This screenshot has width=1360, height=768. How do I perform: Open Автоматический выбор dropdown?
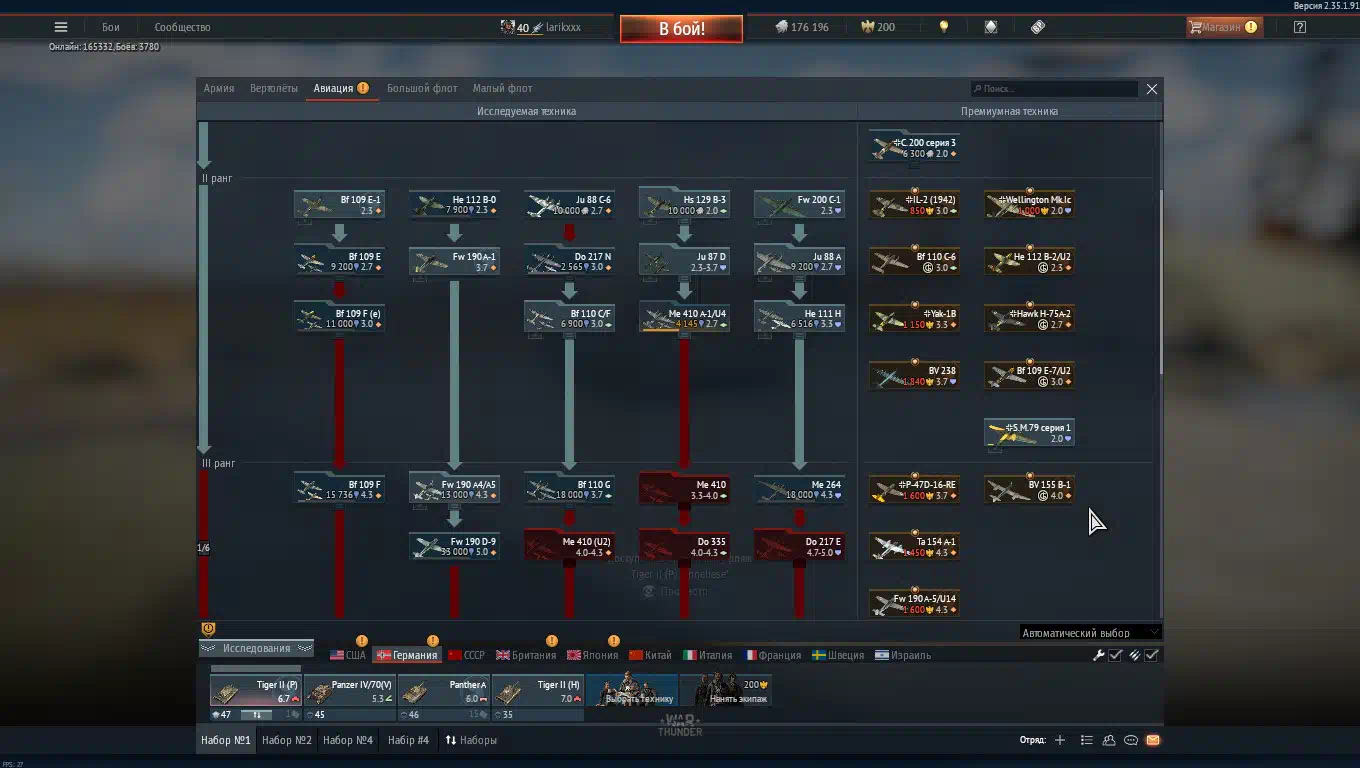pyautogui.click(x=1090, y=632)
